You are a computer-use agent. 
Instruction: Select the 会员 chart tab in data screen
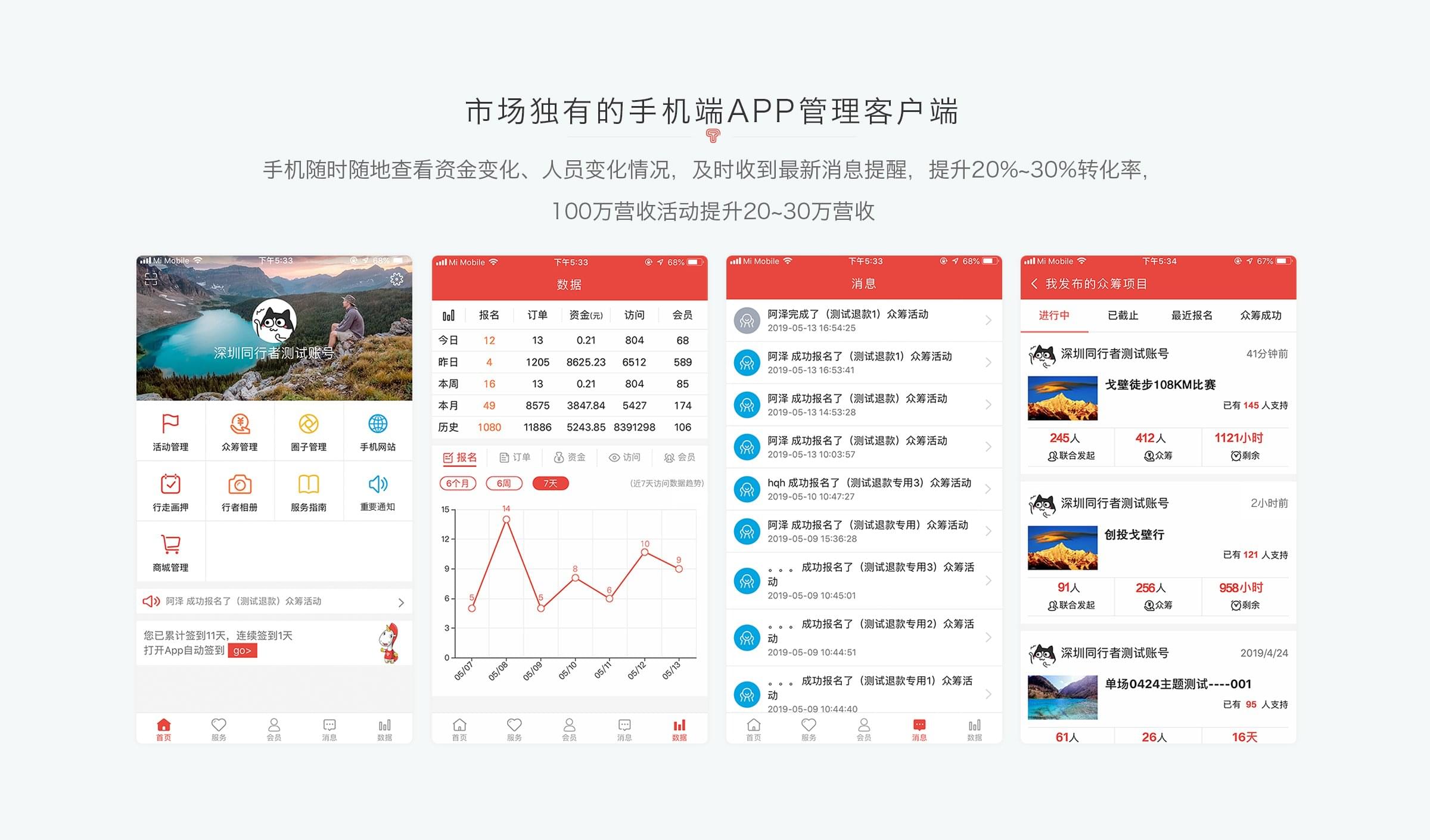pyautogui.click(x=680, y=458)
